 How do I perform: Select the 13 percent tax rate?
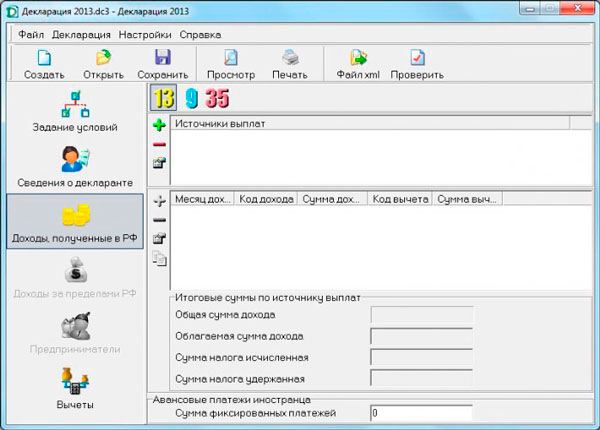point(163,98)
